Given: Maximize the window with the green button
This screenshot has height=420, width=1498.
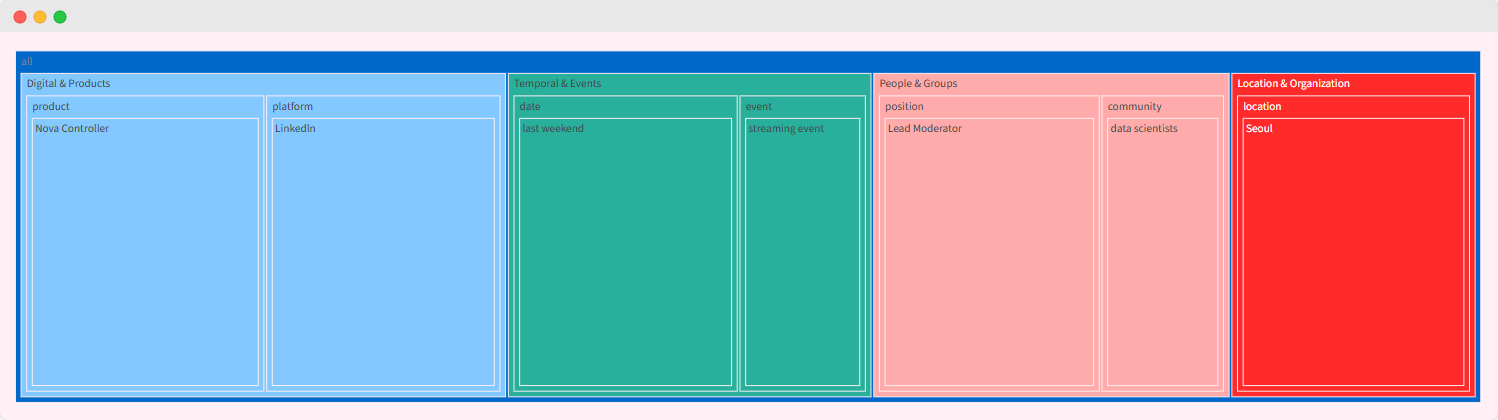Looking at the screenshot, I should click(60, 17).
